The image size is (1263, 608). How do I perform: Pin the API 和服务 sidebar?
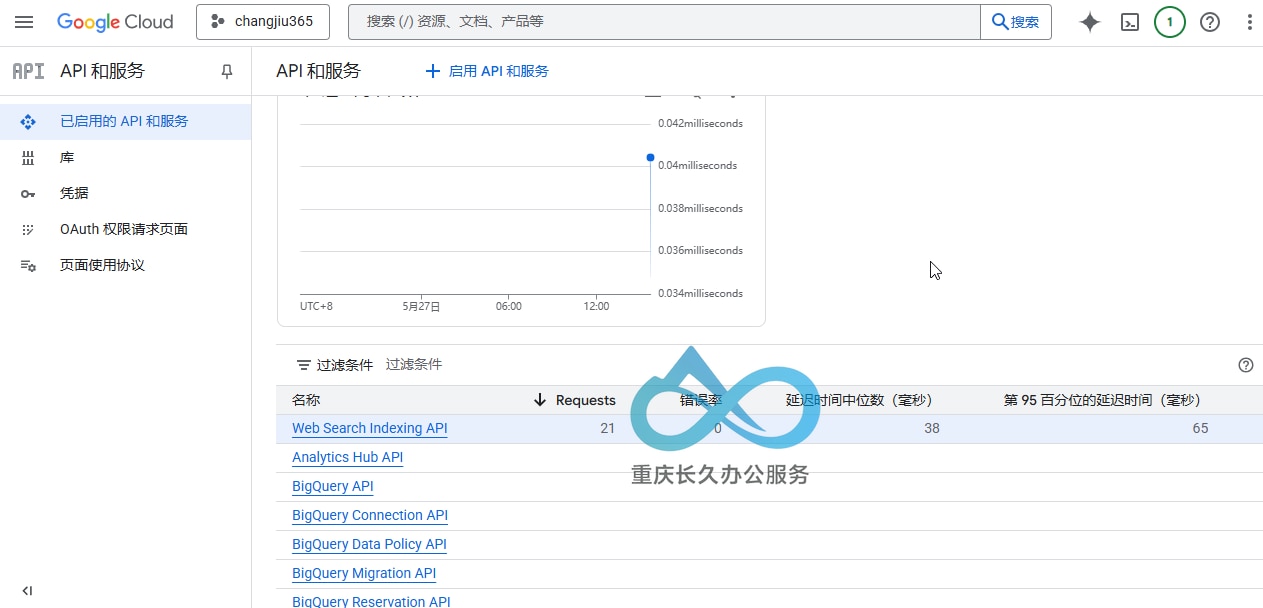227,71
